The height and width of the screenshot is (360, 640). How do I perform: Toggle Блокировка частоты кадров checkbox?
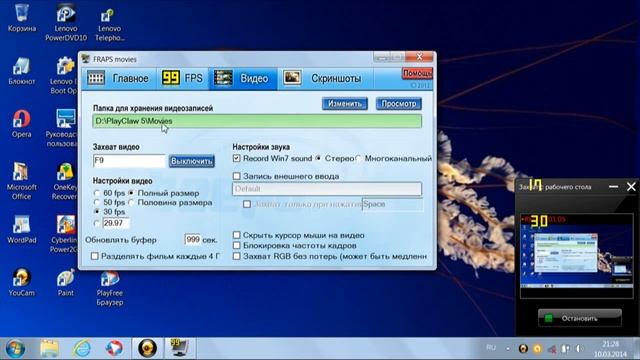[x=237, y=246]
